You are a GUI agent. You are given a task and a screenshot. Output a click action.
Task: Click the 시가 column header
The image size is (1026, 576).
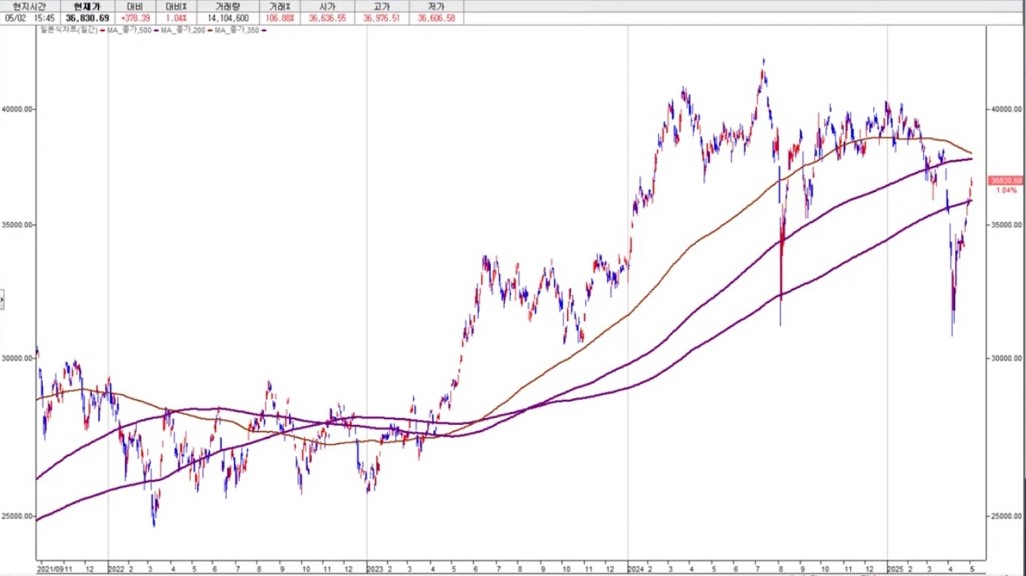[x=327, y=6]
